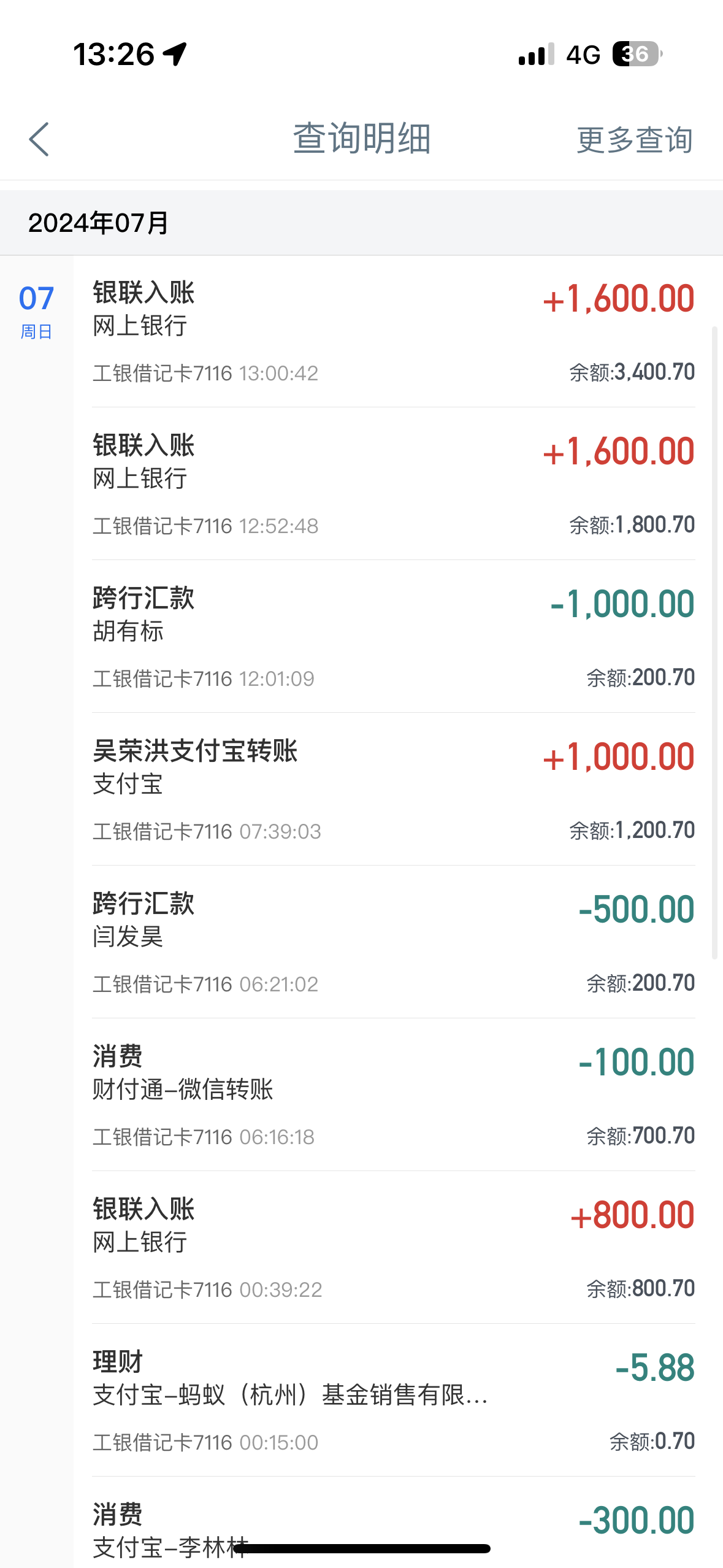Open the +800.00 银联入账 transaction

pos(392,1247)
